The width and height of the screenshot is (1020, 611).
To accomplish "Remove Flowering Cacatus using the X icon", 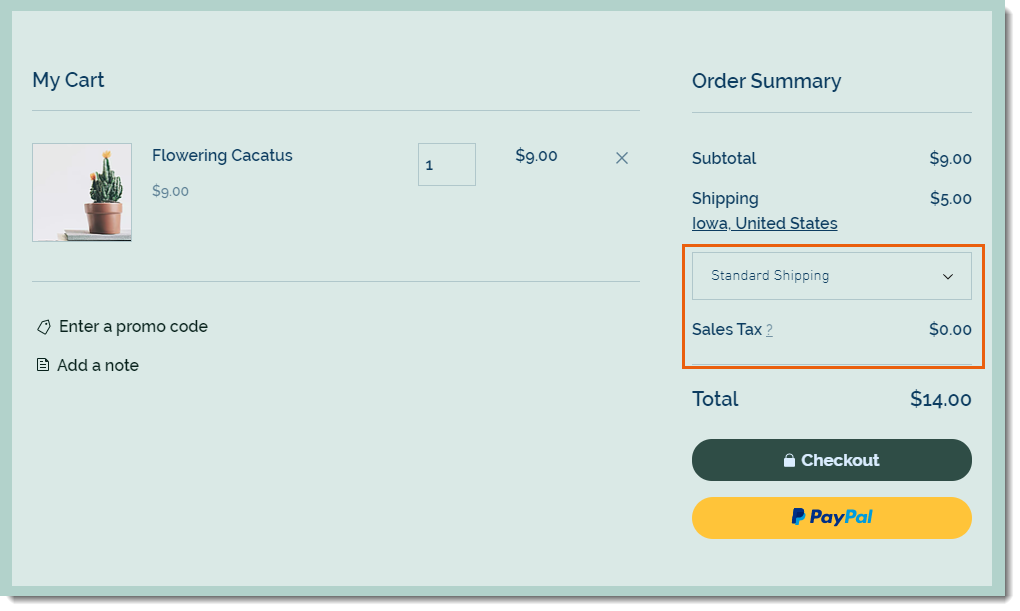I will (x=622, y=158).
